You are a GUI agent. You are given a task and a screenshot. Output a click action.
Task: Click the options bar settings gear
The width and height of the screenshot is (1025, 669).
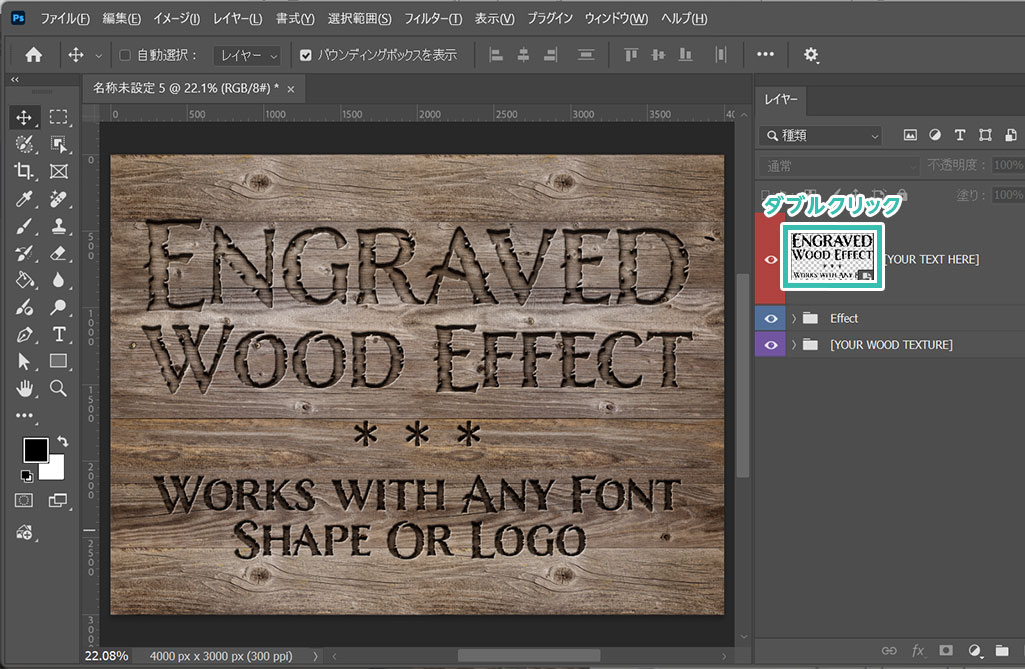tap(811, 55)
